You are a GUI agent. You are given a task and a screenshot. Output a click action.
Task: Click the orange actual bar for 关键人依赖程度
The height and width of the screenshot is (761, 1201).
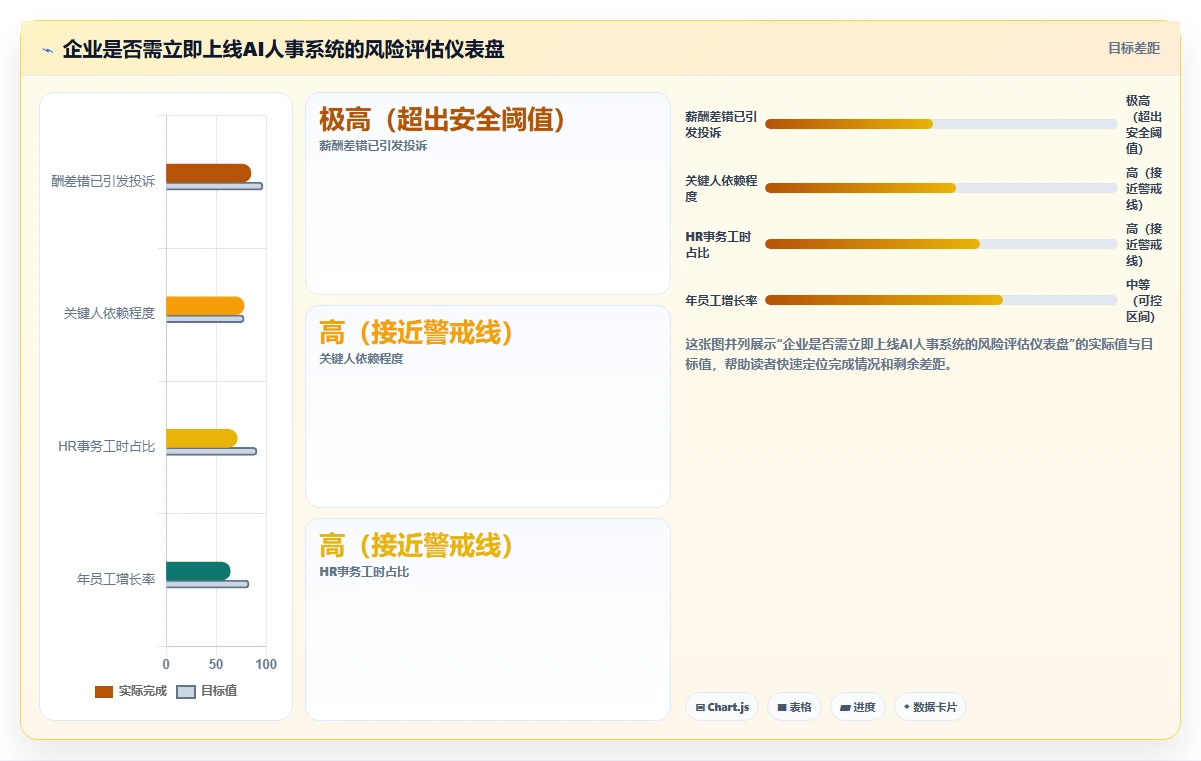(x=205, y=306)
